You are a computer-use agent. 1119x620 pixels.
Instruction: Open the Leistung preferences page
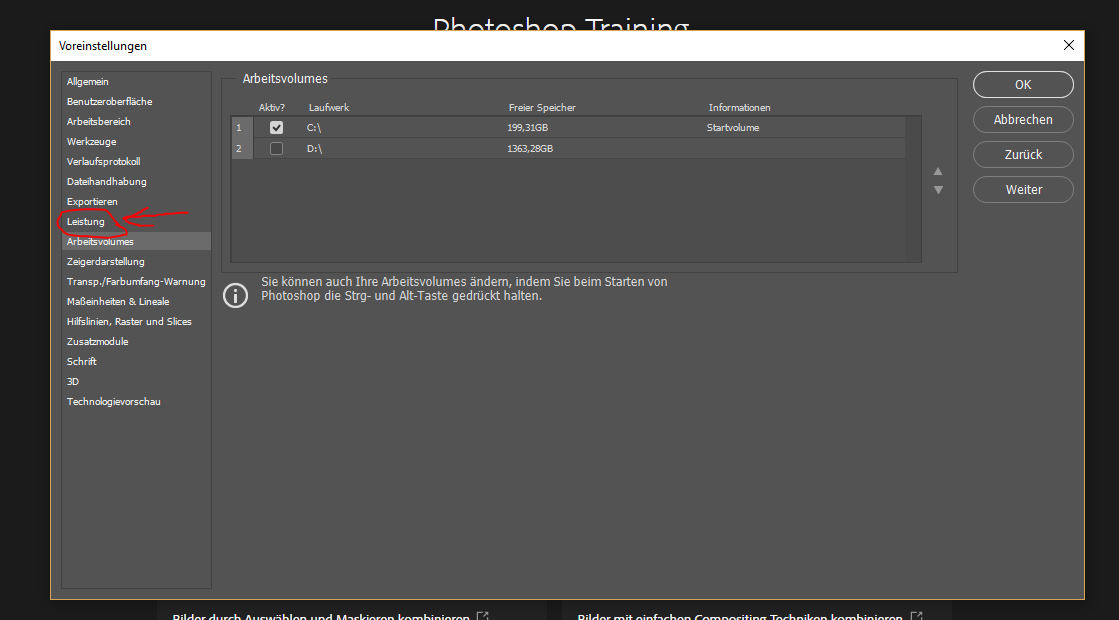[86, 222]
